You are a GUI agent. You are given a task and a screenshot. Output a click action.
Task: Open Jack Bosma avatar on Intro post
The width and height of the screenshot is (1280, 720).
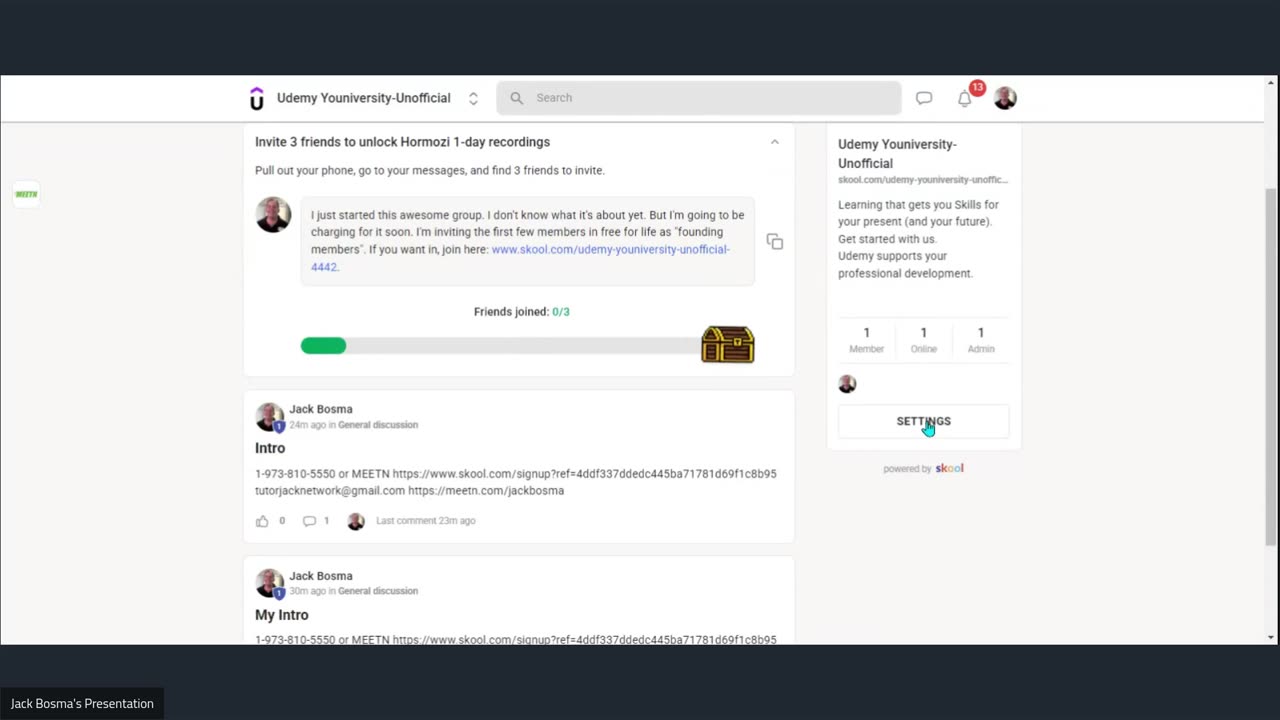point(270,417)
